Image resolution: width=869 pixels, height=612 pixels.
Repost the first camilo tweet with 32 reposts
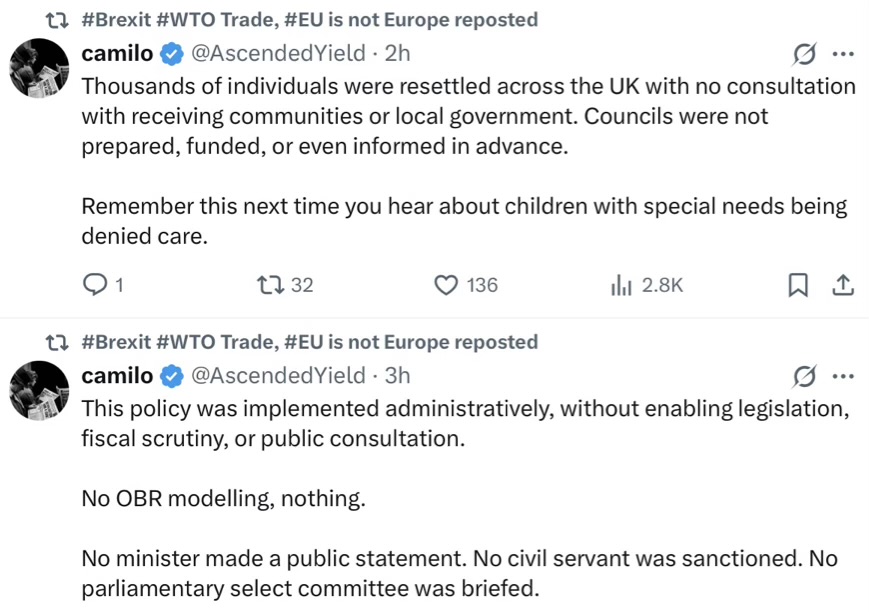click(270, 285)
